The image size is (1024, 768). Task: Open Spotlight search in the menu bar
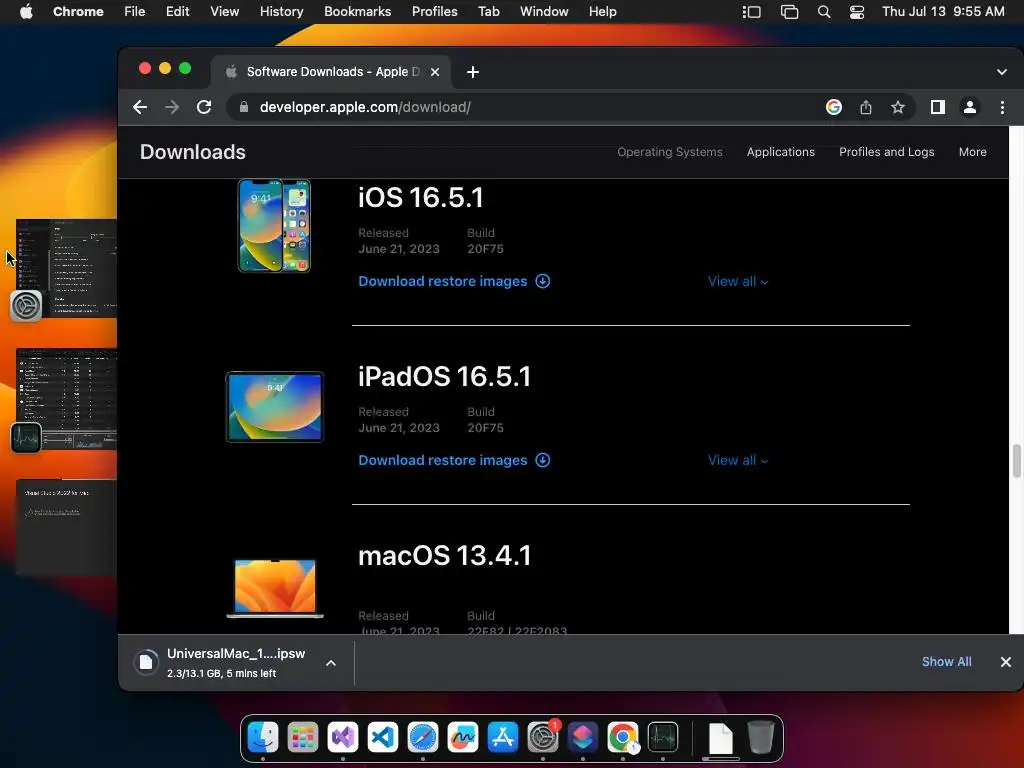point(824,12)
